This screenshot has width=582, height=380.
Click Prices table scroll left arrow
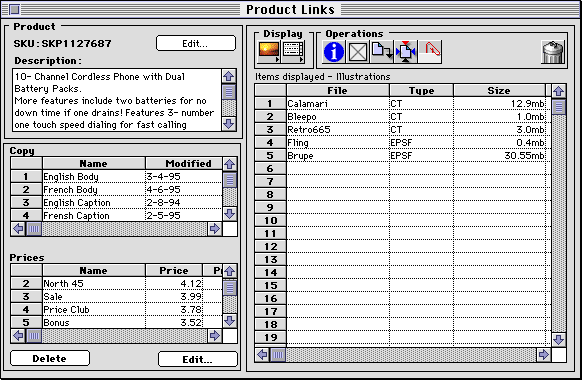[18, 336]
